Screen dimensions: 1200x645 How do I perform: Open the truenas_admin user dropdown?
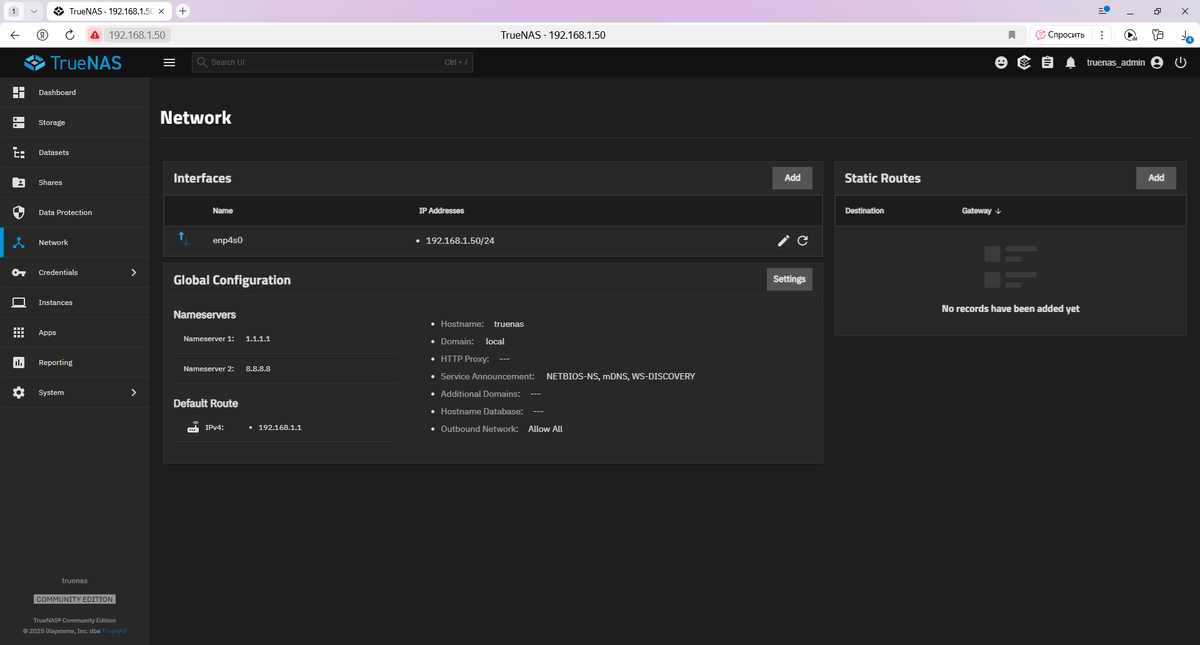coord(1125,62)
